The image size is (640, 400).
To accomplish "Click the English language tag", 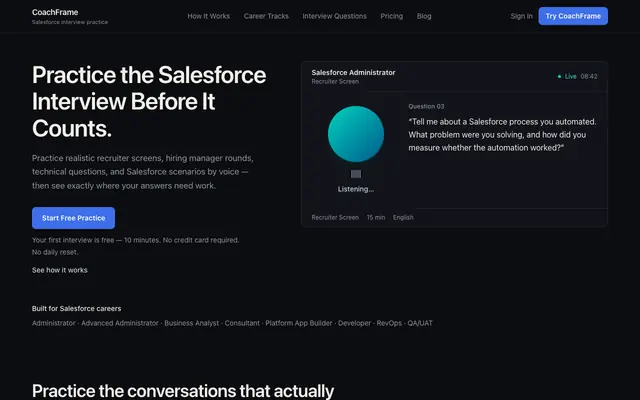I will click(403, 218).
